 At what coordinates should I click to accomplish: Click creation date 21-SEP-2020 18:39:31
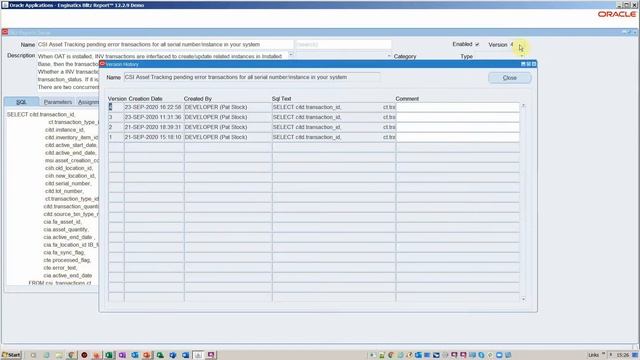pos(154,127)
